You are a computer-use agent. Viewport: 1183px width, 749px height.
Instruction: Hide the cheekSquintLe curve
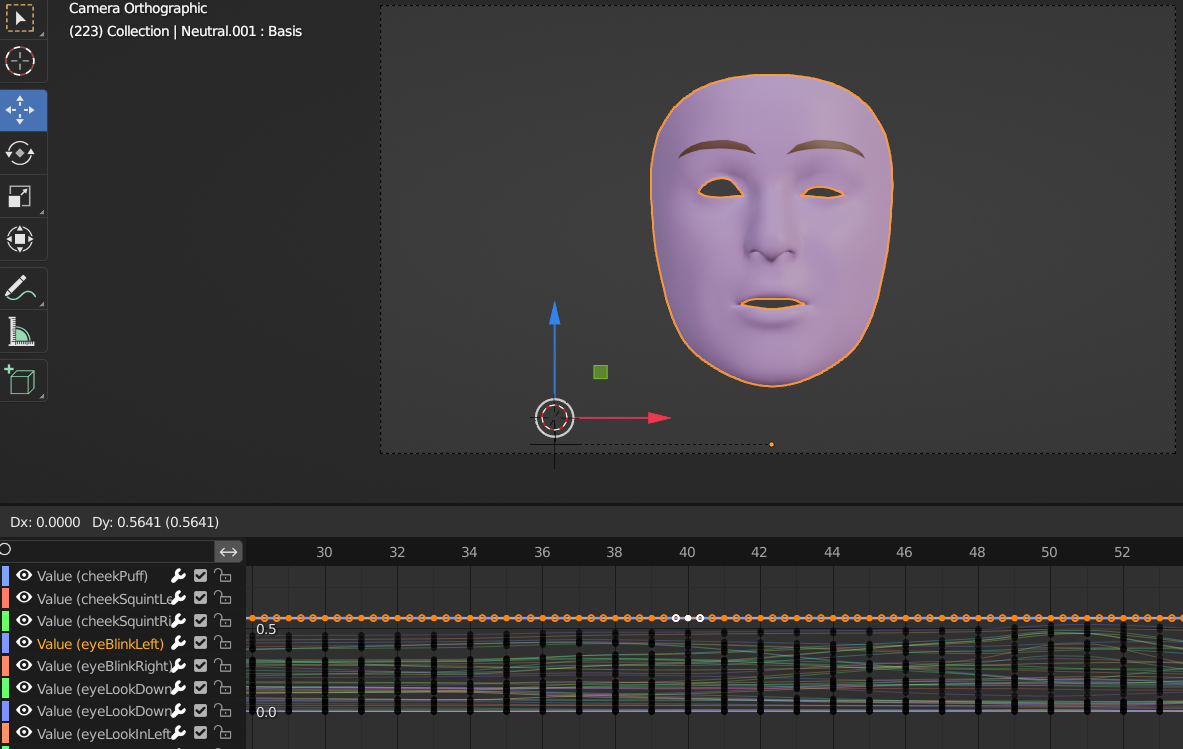click(x=24, y=598)
